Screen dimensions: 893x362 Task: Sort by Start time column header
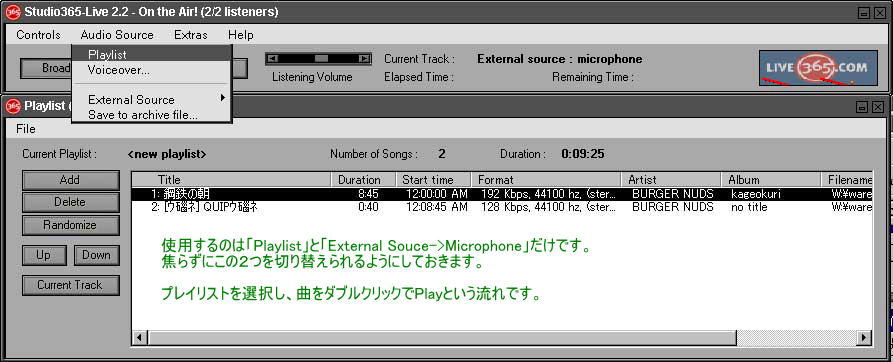click(x=433, y=180)
